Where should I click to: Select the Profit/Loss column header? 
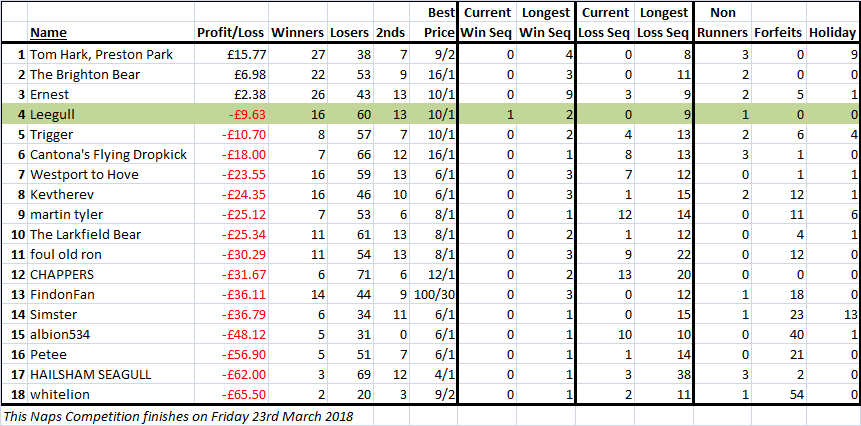[x=231, y=33]
